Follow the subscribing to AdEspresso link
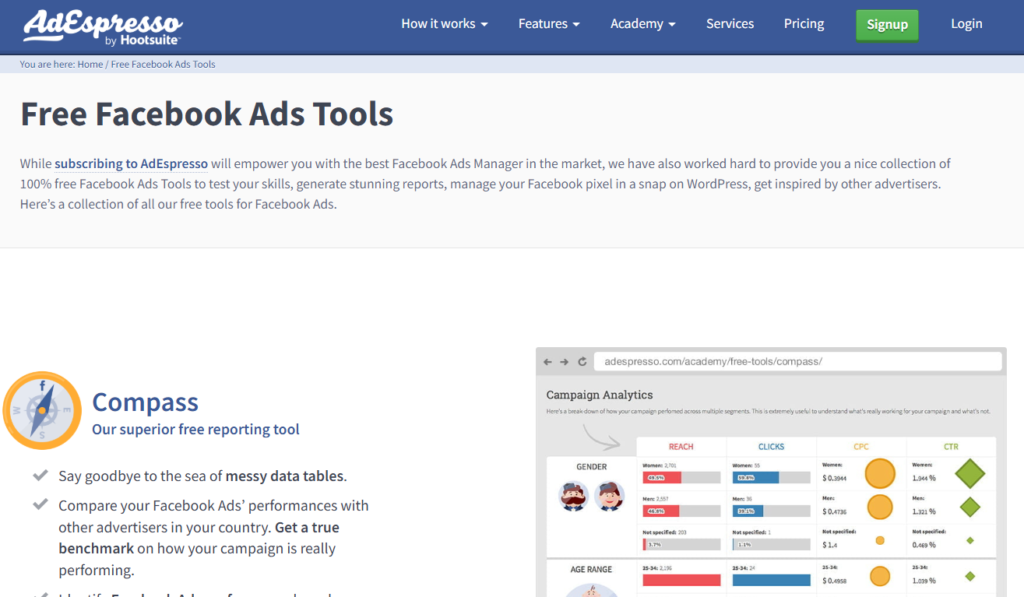 [x=131, y=163]
